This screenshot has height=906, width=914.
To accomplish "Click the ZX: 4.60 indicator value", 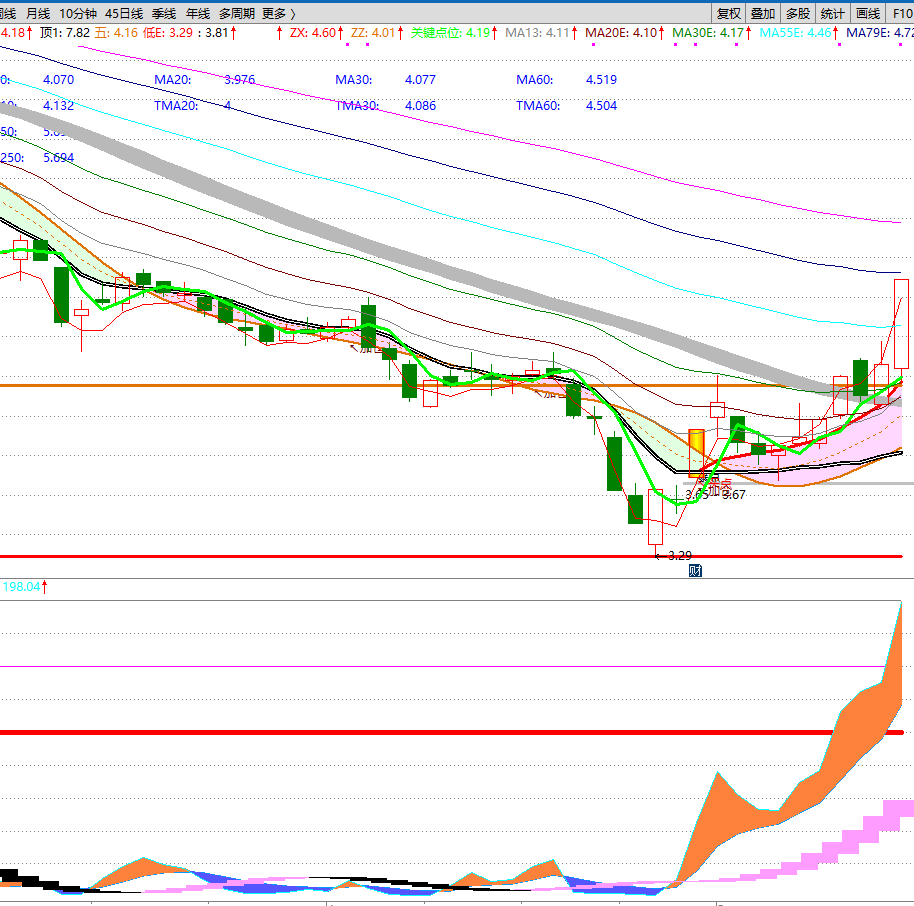I will tap(313, 33).
